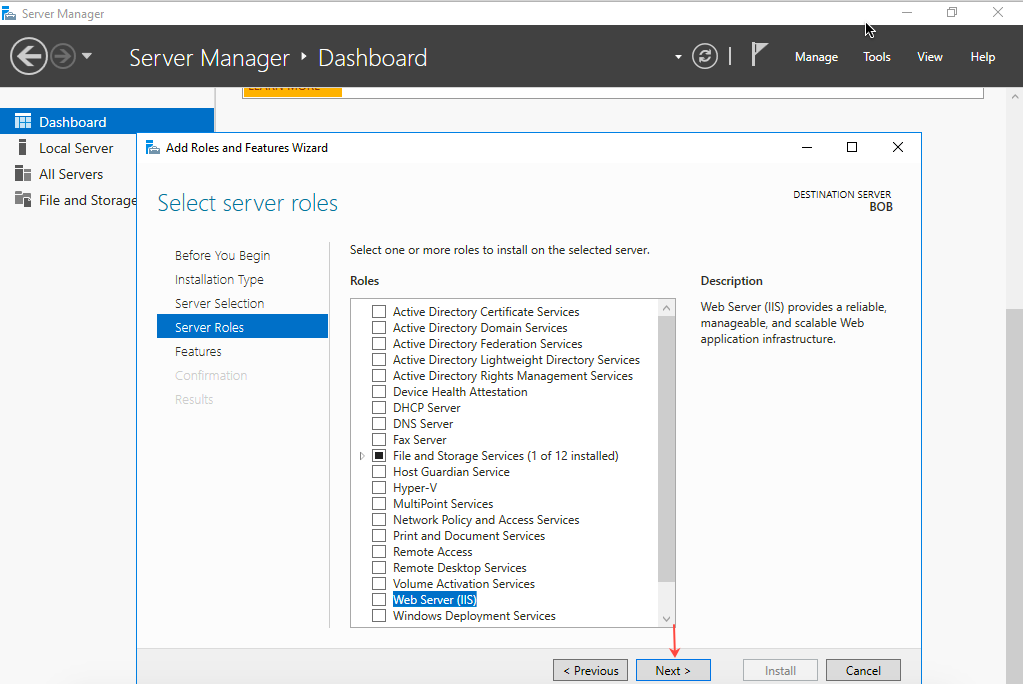Image resolution: width=1023 pixels, height=684 pixels.
Task: Open the navigation history dropdown arrow
Action: click(x=87, y=56)
